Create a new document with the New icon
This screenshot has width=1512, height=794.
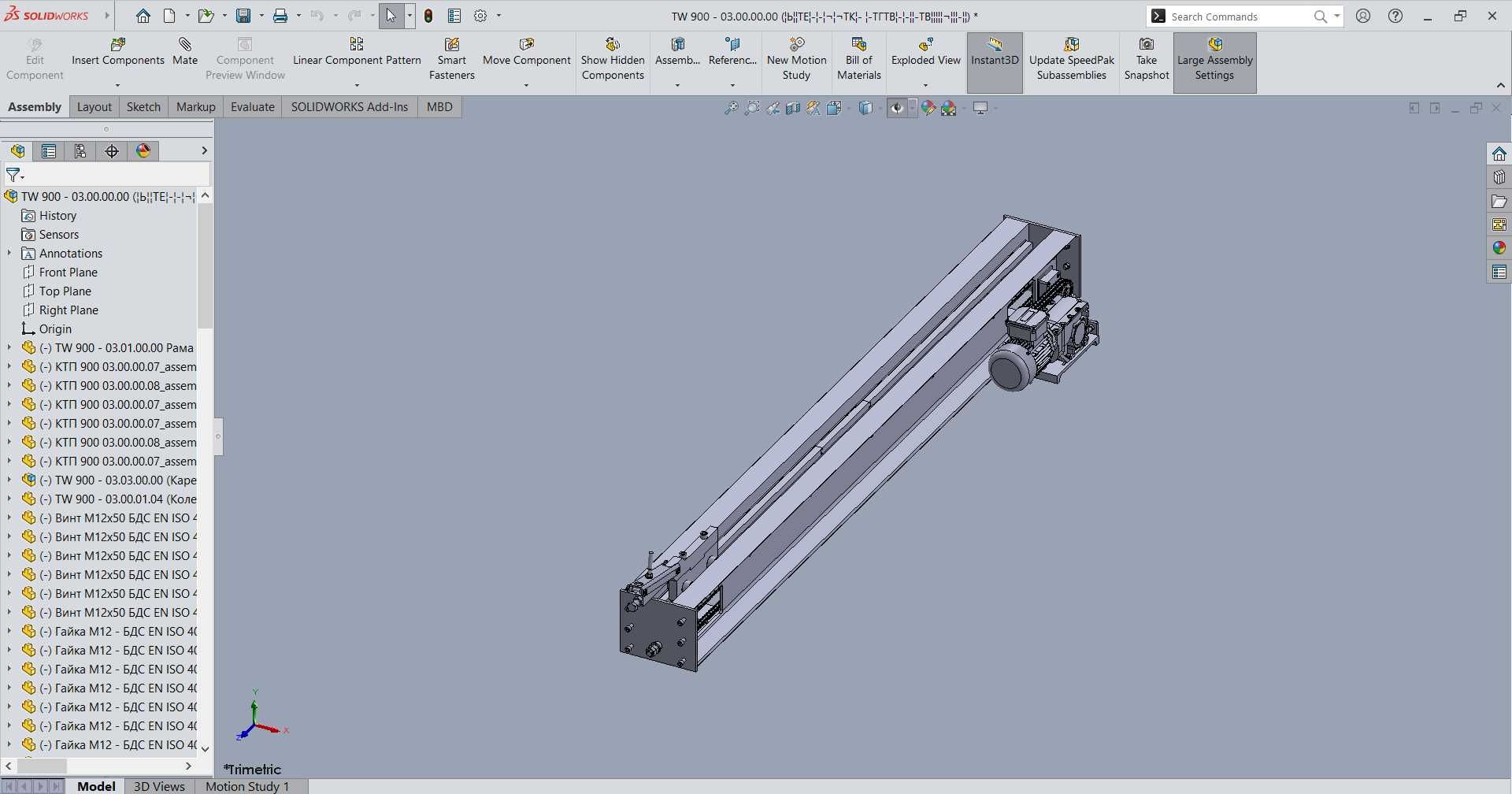coord(169,16)
